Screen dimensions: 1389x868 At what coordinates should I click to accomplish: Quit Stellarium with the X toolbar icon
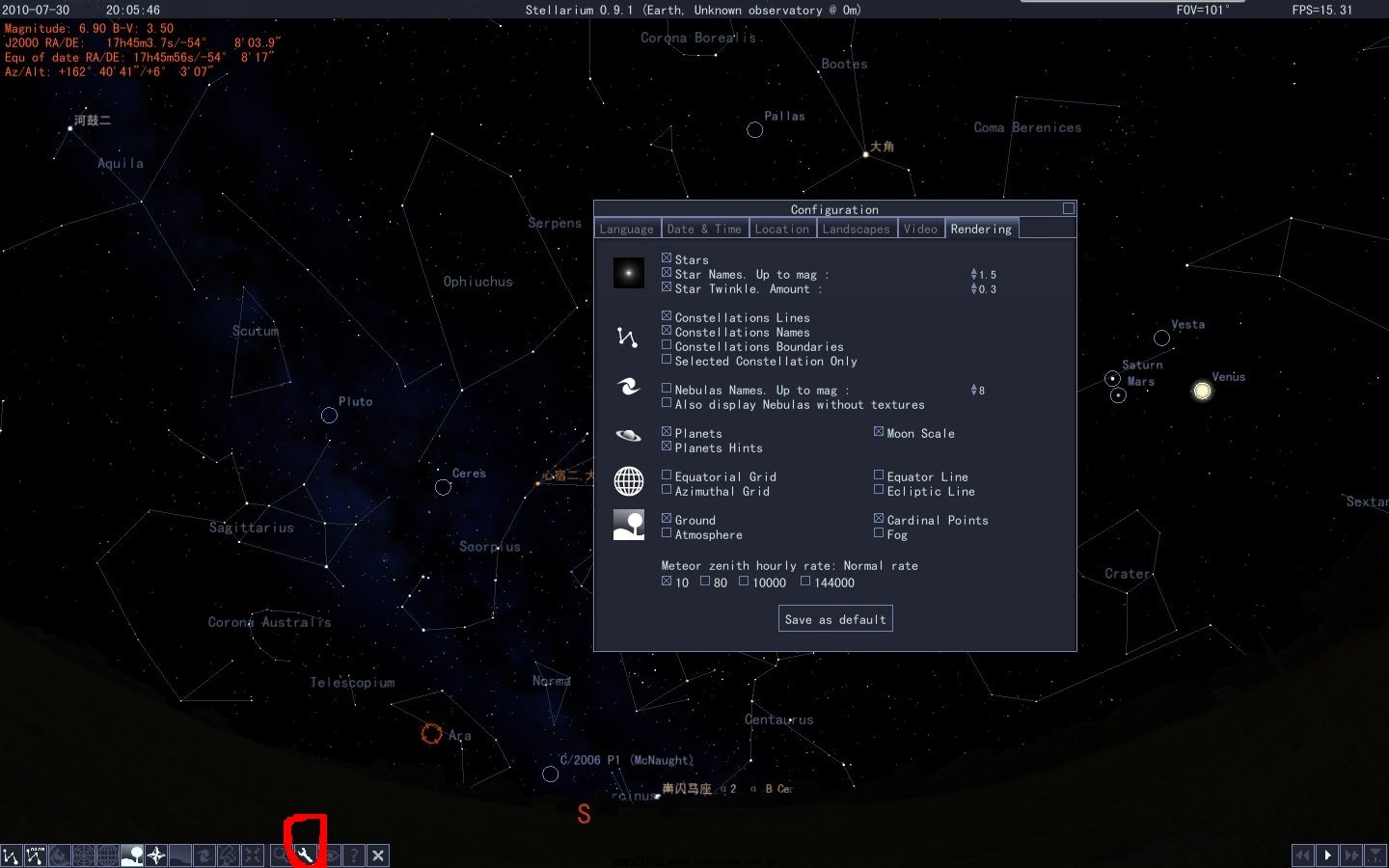click(378, 855)
